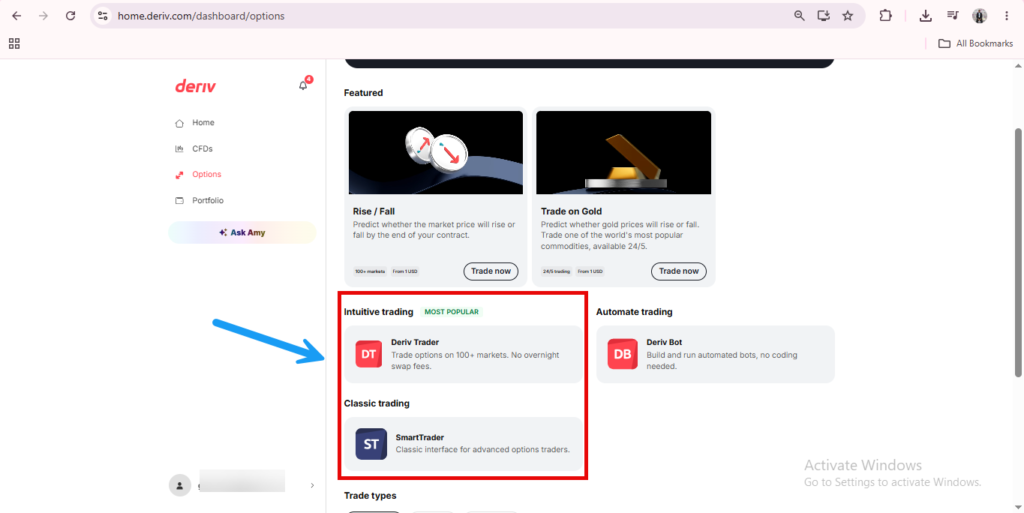Image resolution: width=1024 pixels, height=513 pixels.
Task: Open the Chrome three-dot menu
Action: (x=1006, y=16)
